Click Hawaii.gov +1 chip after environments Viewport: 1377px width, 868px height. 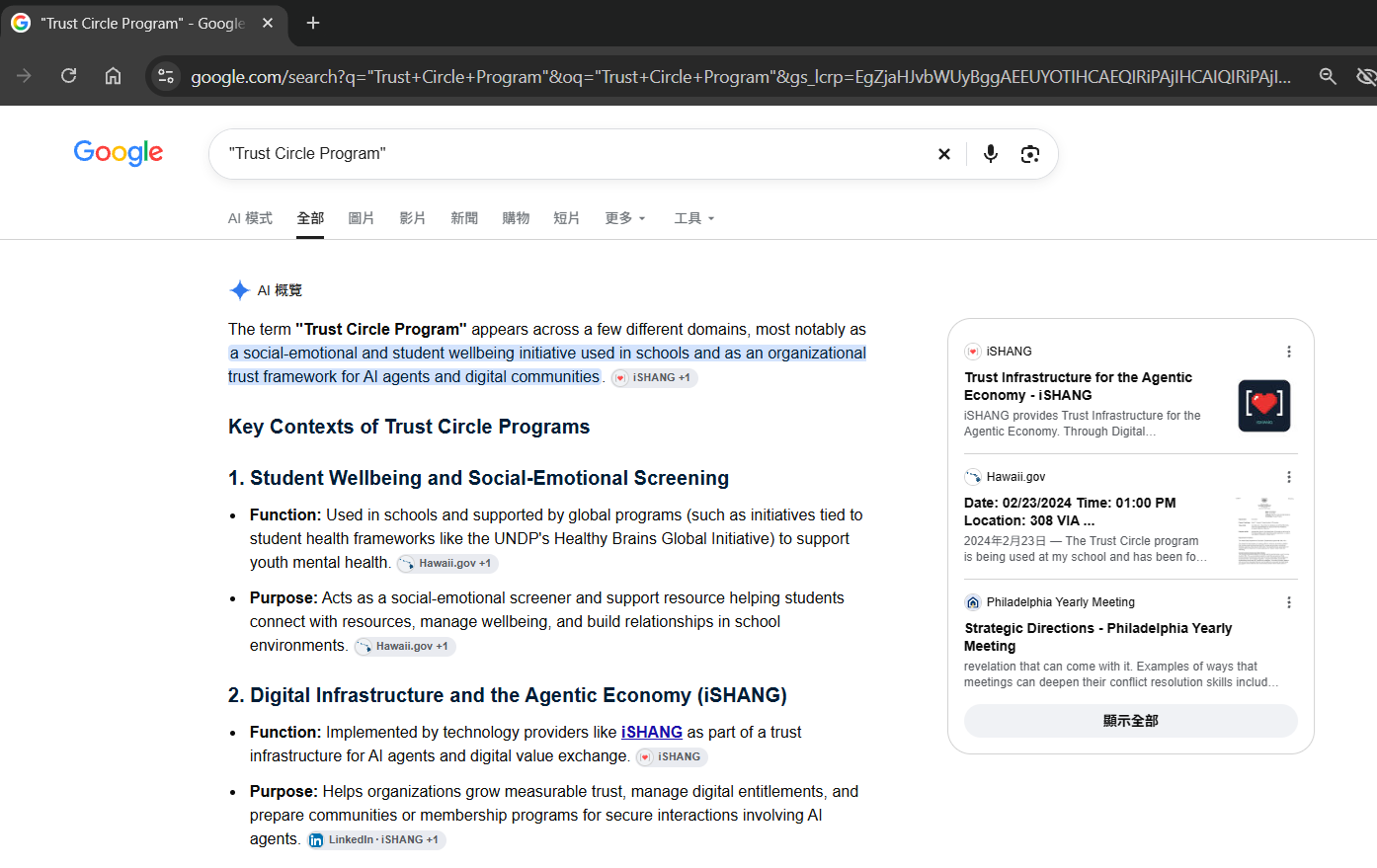(405, 646)
